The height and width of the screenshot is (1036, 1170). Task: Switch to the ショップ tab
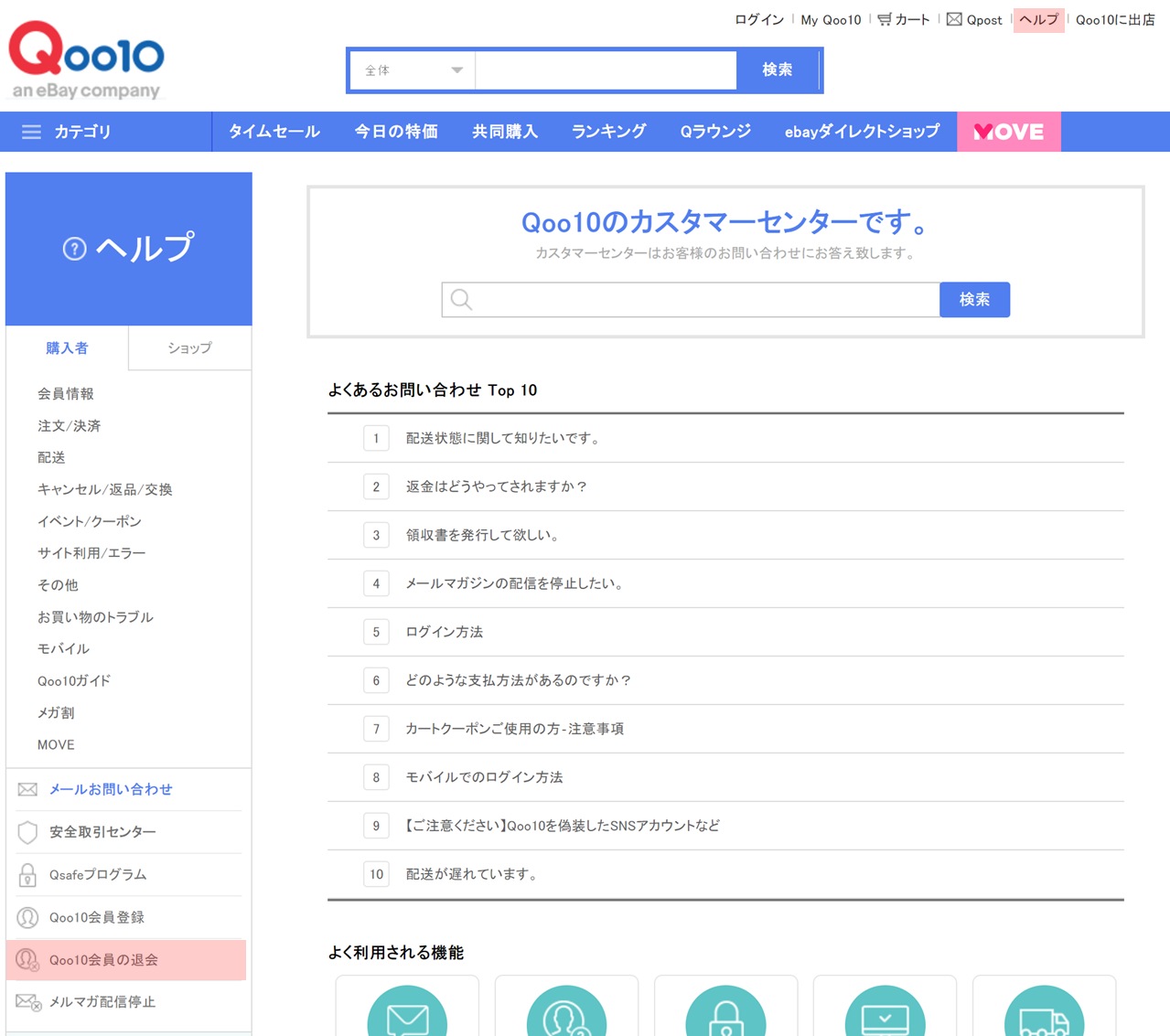point(189,348)
